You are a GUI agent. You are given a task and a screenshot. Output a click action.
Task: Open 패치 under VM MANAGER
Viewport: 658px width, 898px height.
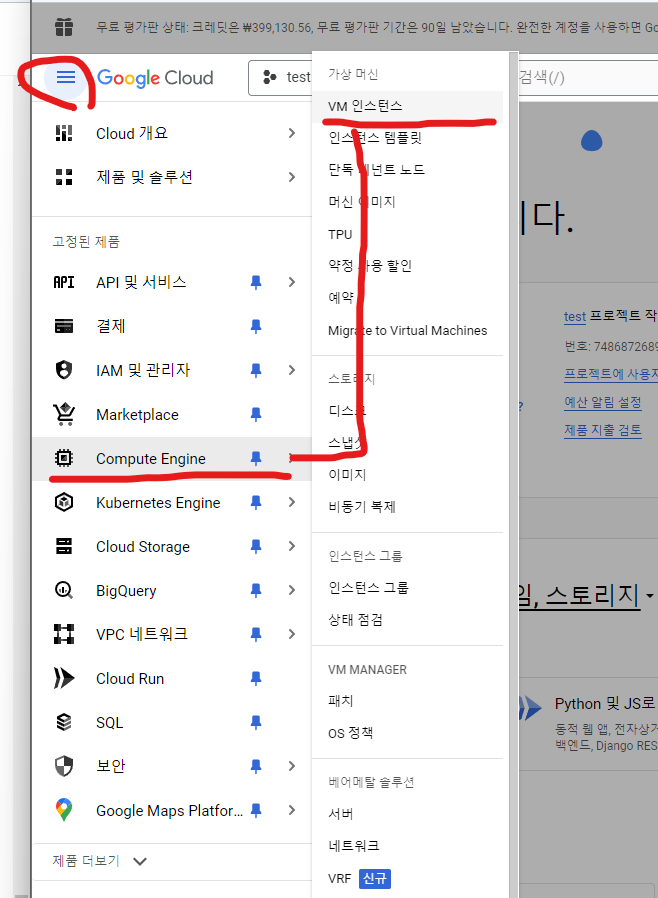coord(341,701)
